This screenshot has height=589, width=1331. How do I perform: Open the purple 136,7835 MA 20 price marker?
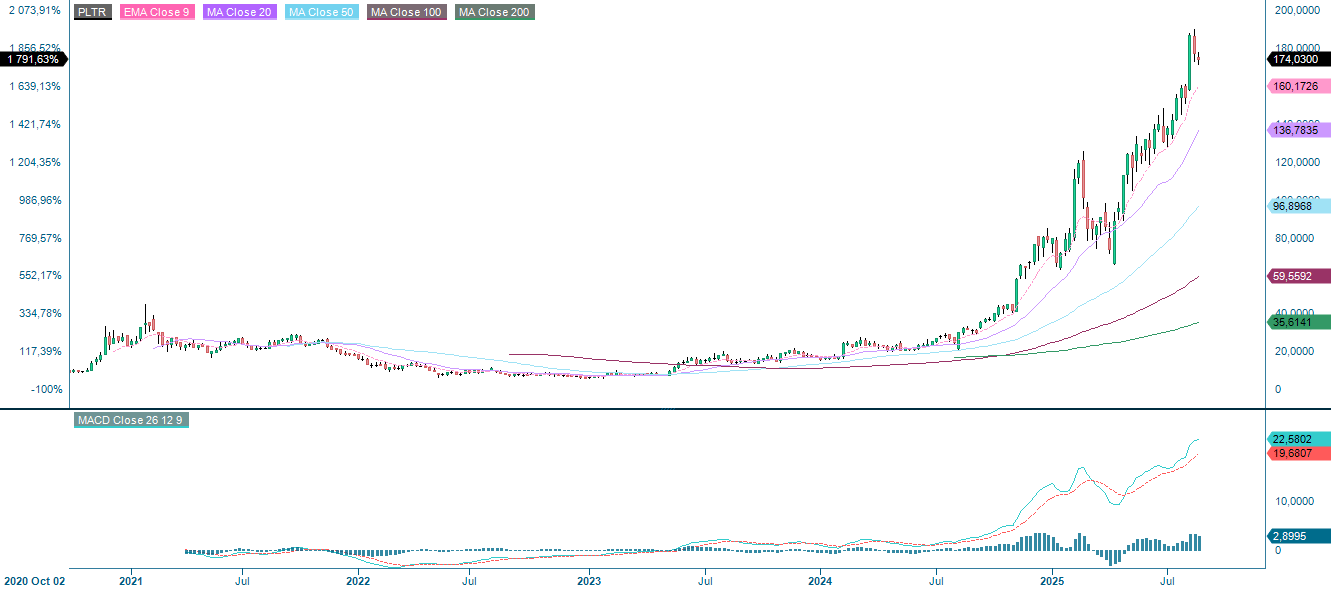(1295, 131)
